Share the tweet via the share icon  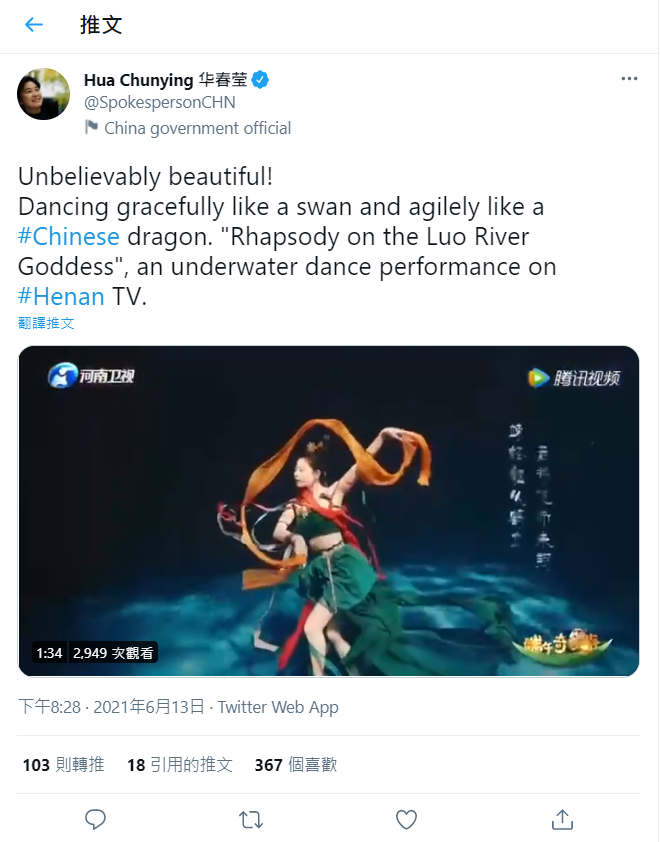tap(562, 818)
